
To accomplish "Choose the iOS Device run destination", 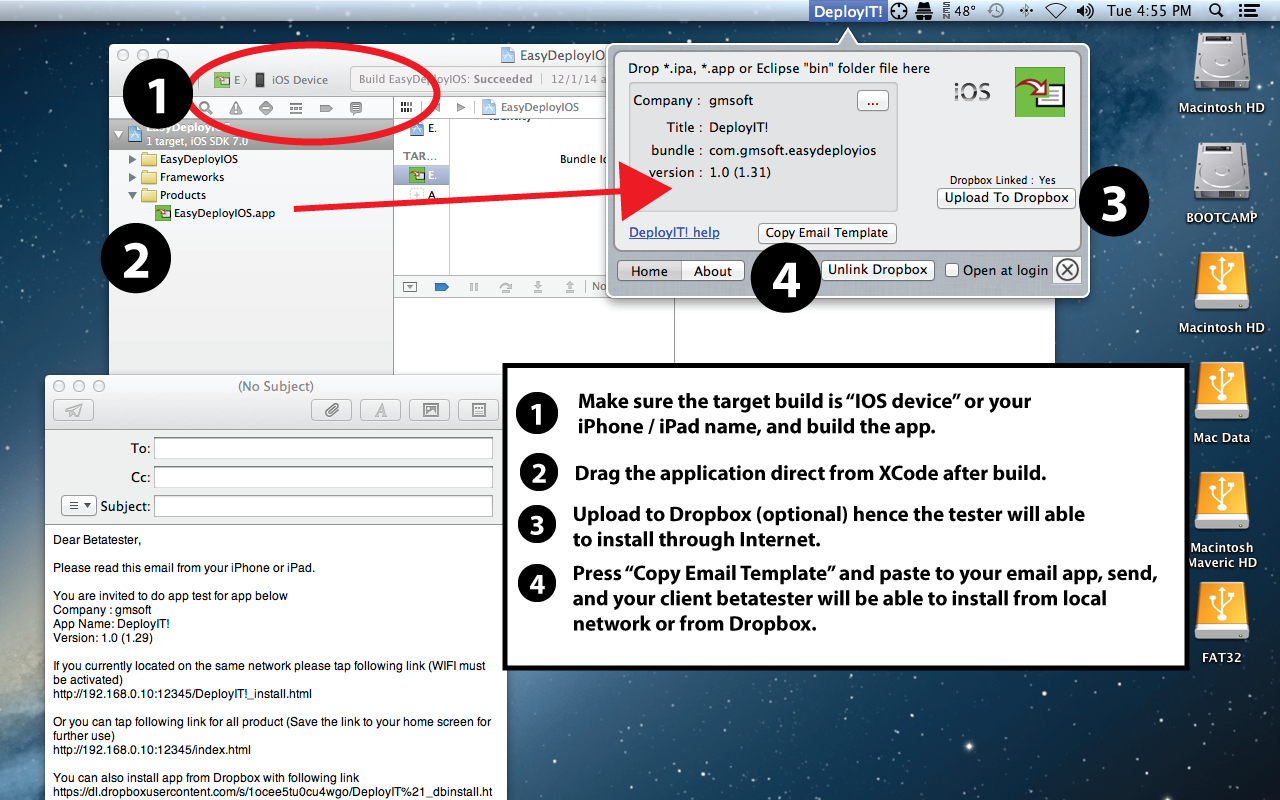I will [291, 80].
